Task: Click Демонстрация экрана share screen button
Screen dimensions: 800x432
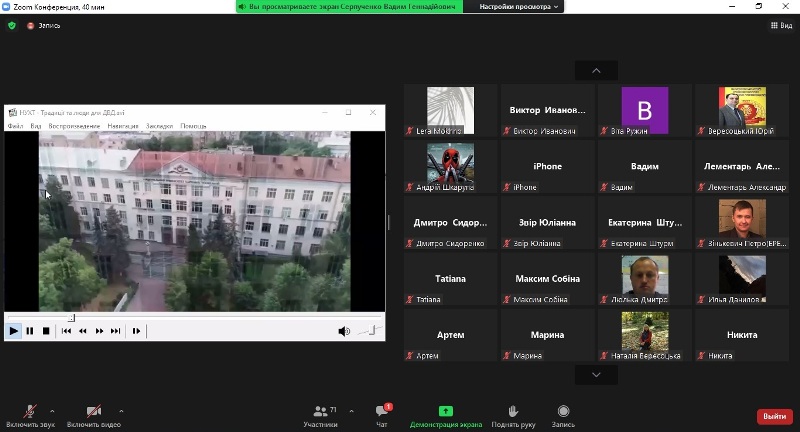Action: pyautogui.click(x=446, y=416)
